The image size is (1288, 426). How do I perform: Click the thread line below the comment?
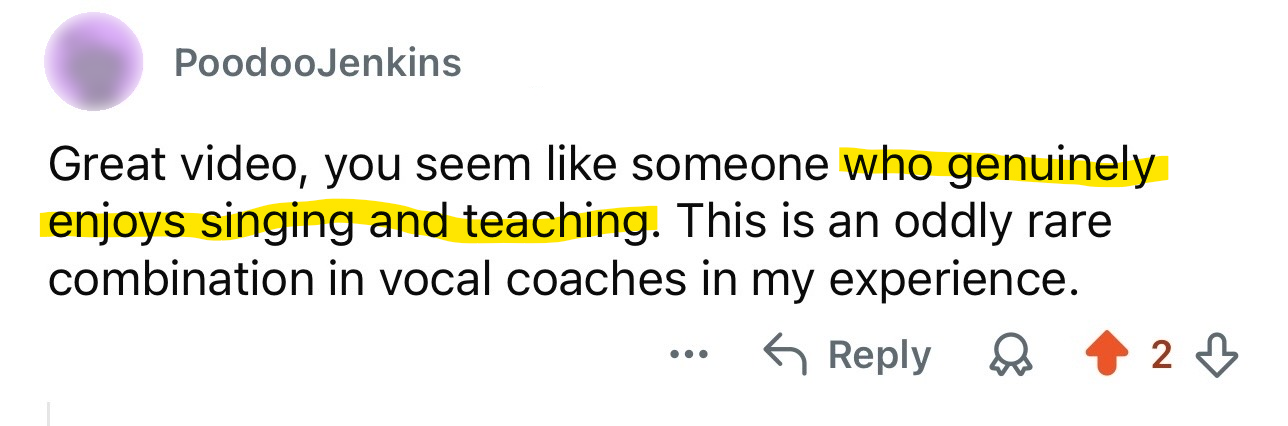[48, 414]
